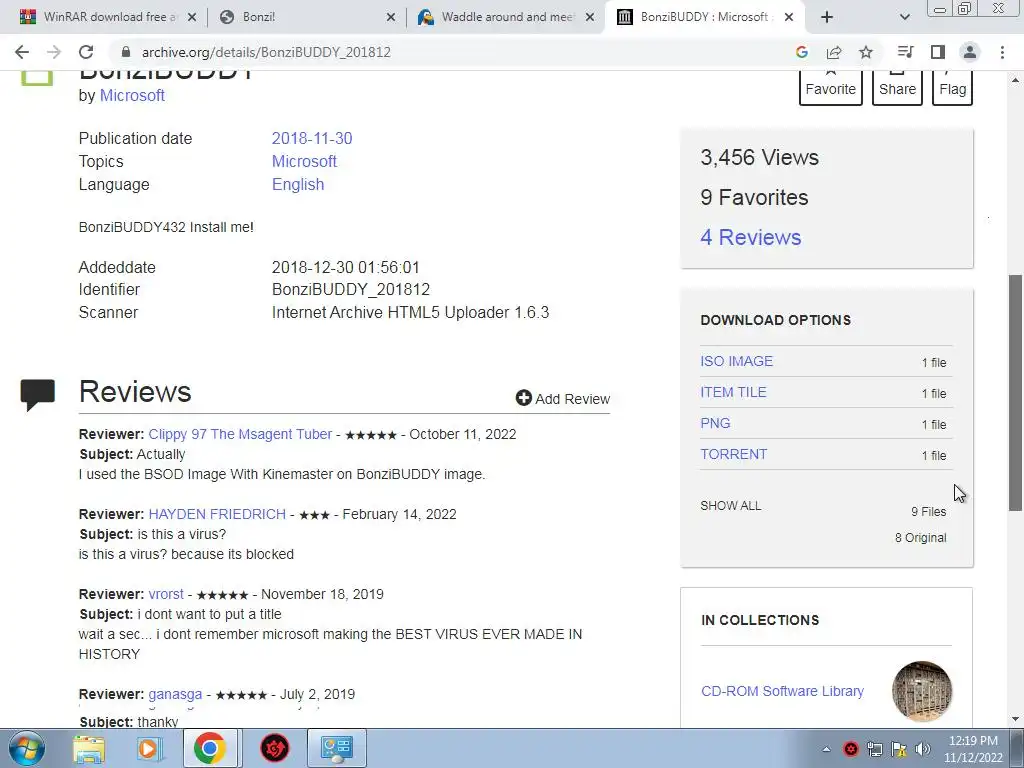Open the media control playlist icon

pos(905,52)
